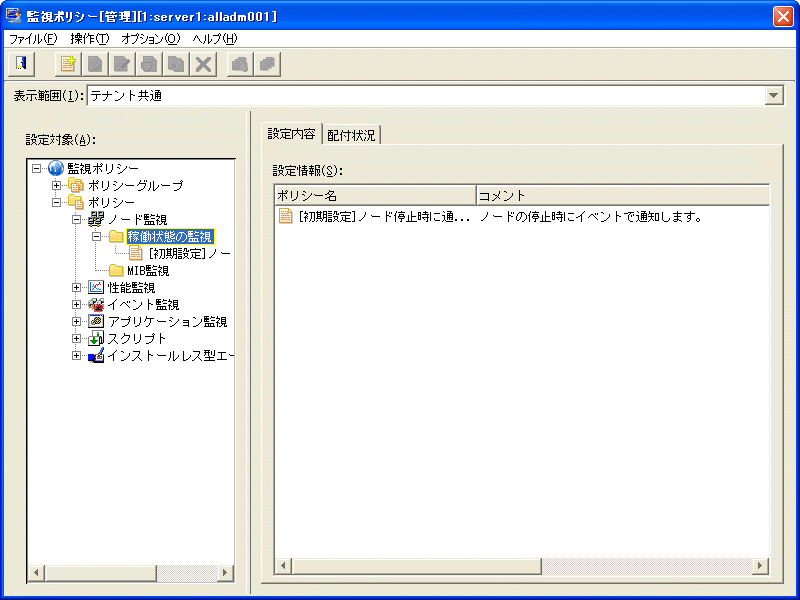
Task: Select スクリプト label in the tree
Action: [x=137, y=338]
